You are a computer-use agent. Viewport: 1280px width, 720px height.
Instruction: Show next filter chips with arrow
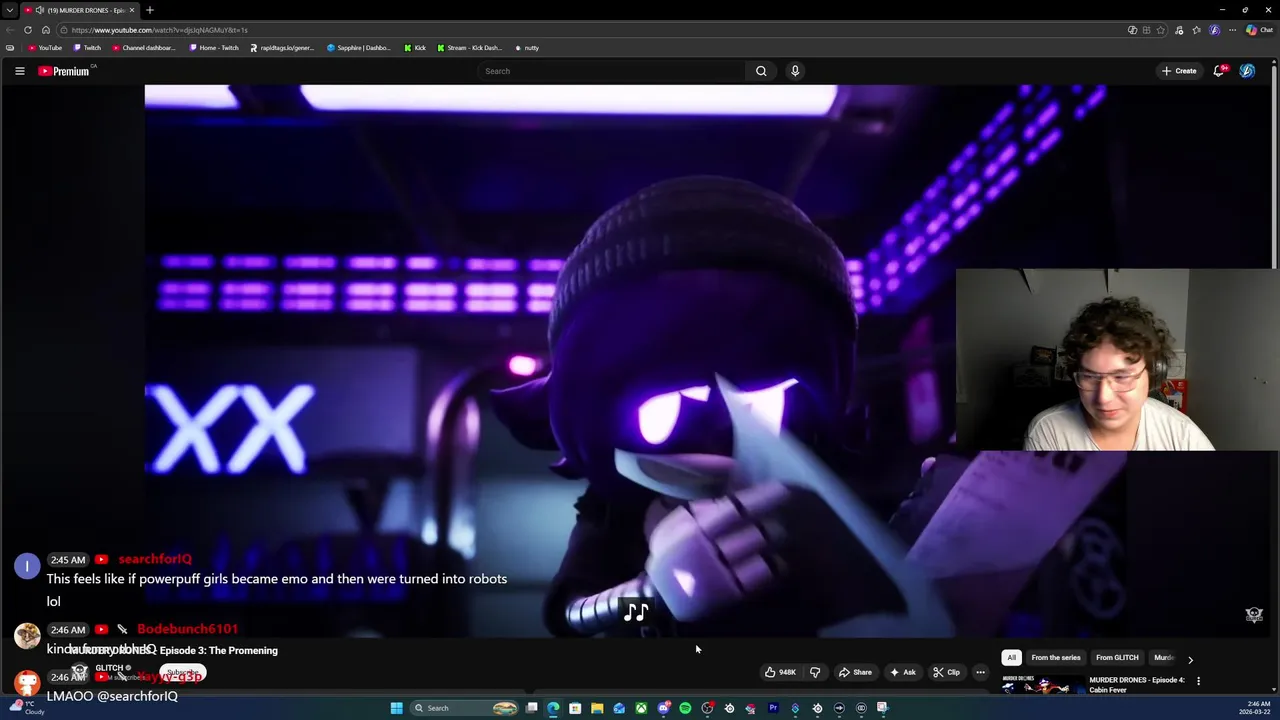click(1190, 659)
